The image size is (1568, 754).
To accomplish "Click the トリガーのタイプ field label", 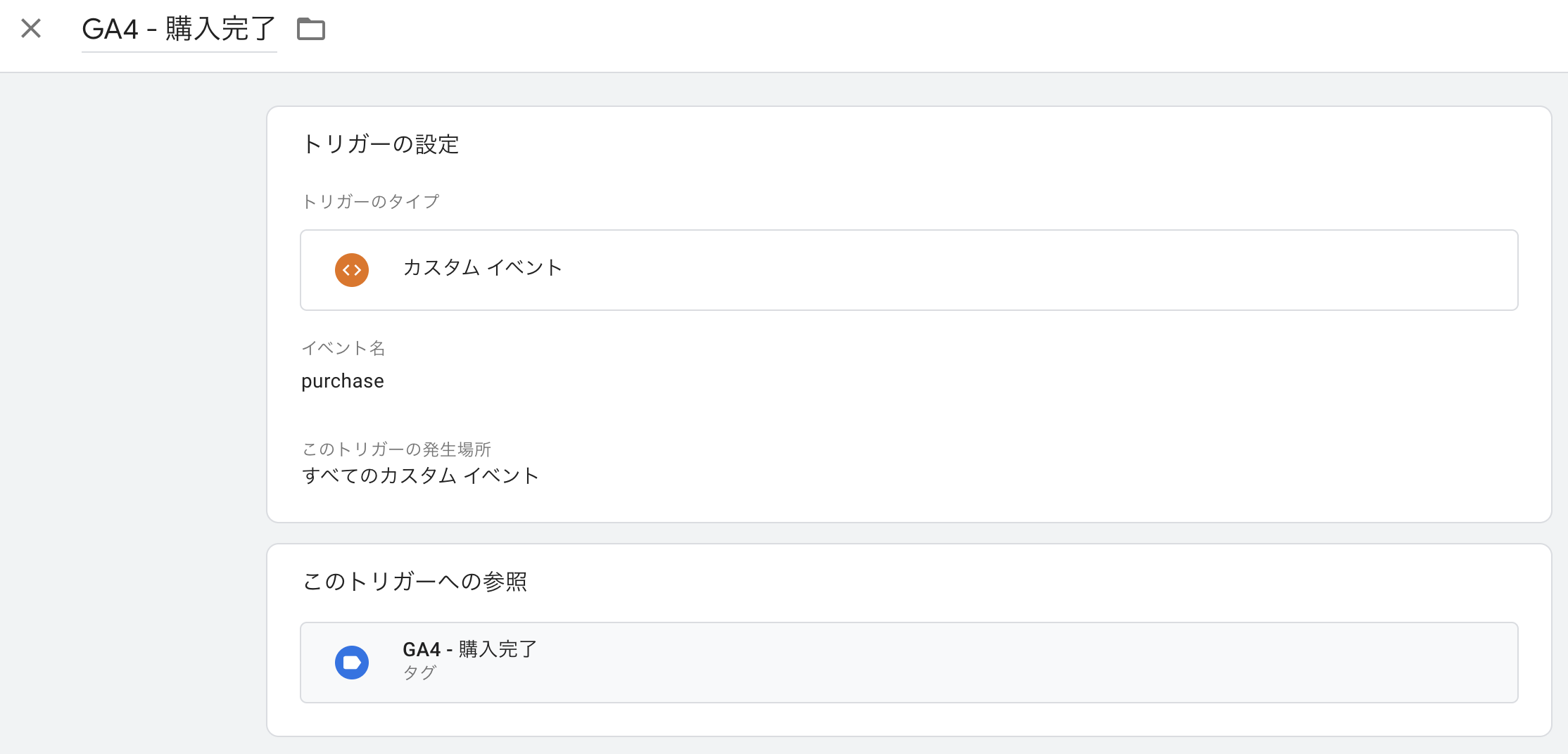I will 370,202.
